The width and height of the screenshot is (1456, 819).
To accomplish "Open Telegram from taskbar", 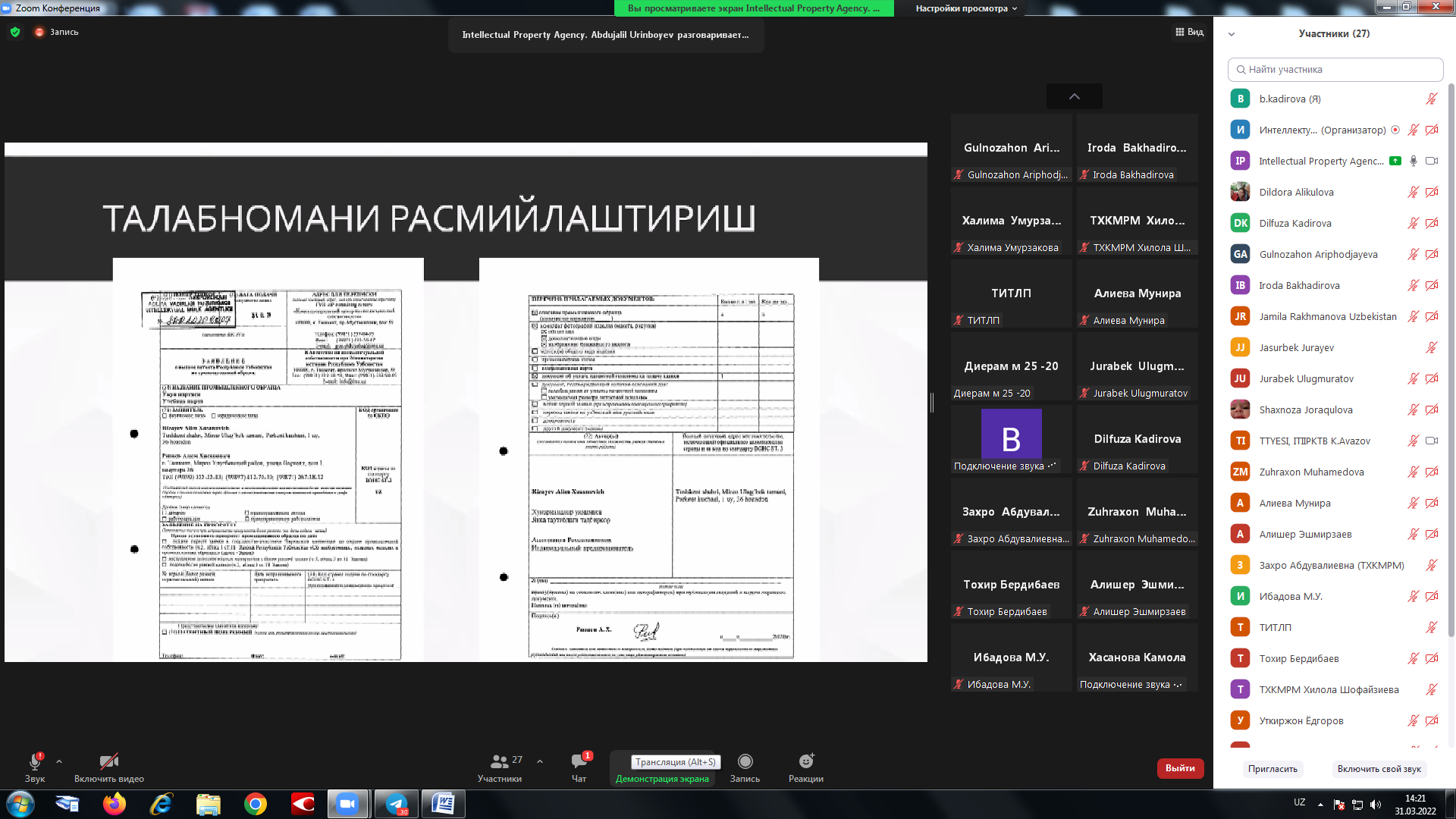I will click(397, 804).
